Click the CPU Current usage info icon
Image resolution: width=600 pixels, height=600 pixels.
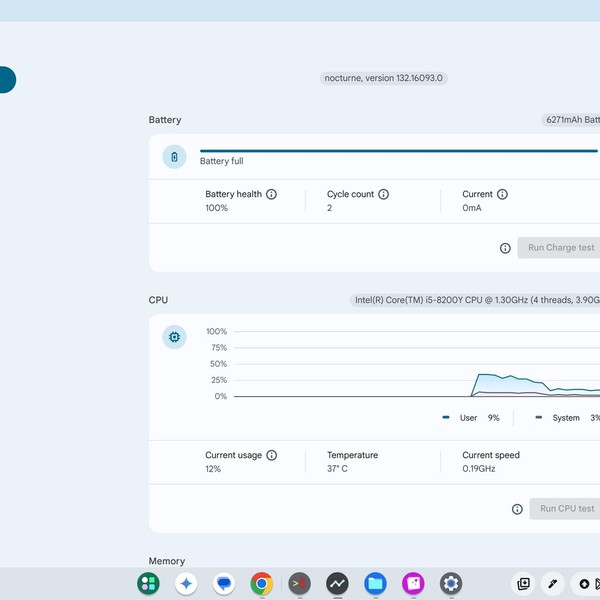(271, 455)
